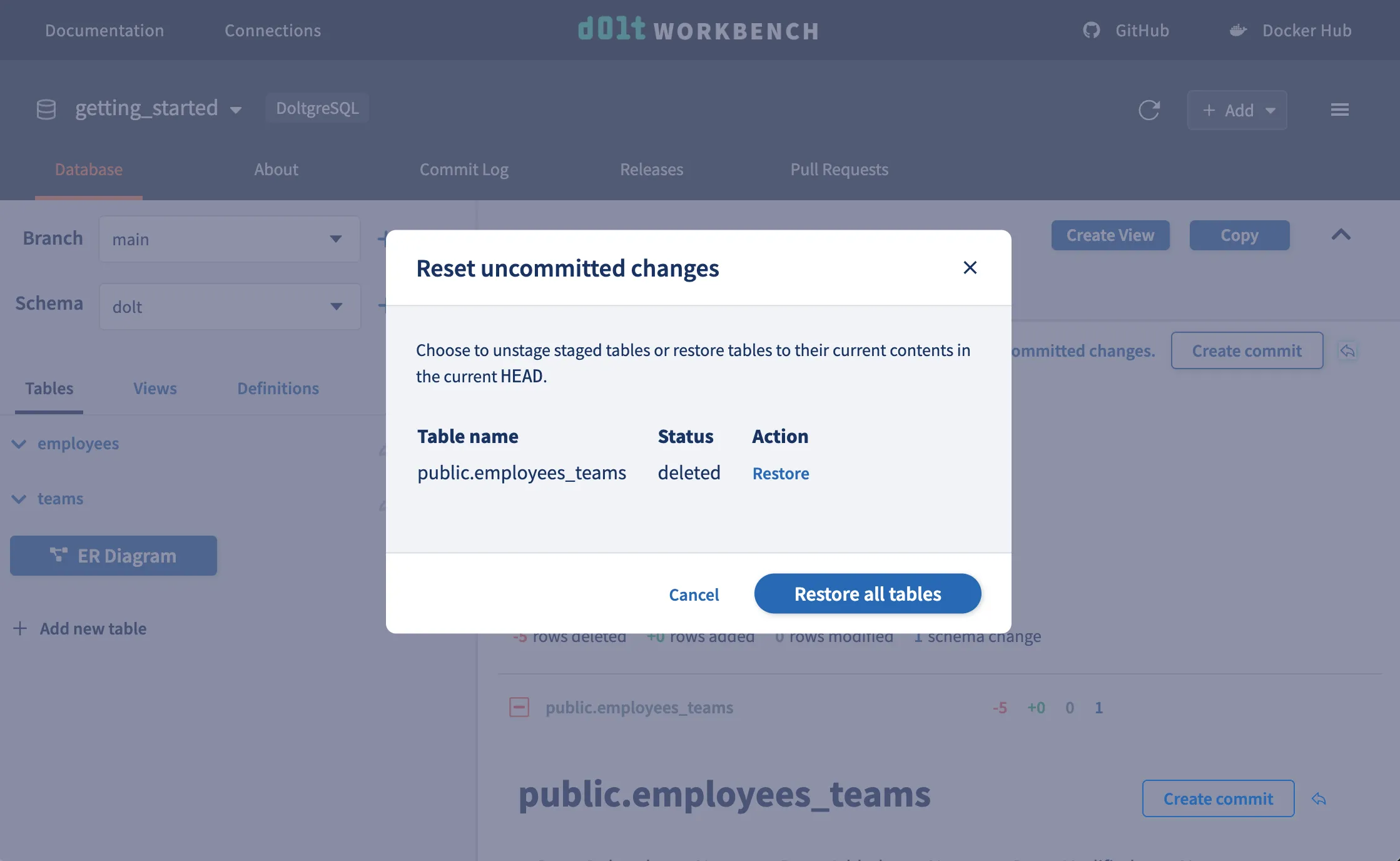Screen dimensions: 1400x861
Task: Open the Add dropdown button
Action: 1237,110
